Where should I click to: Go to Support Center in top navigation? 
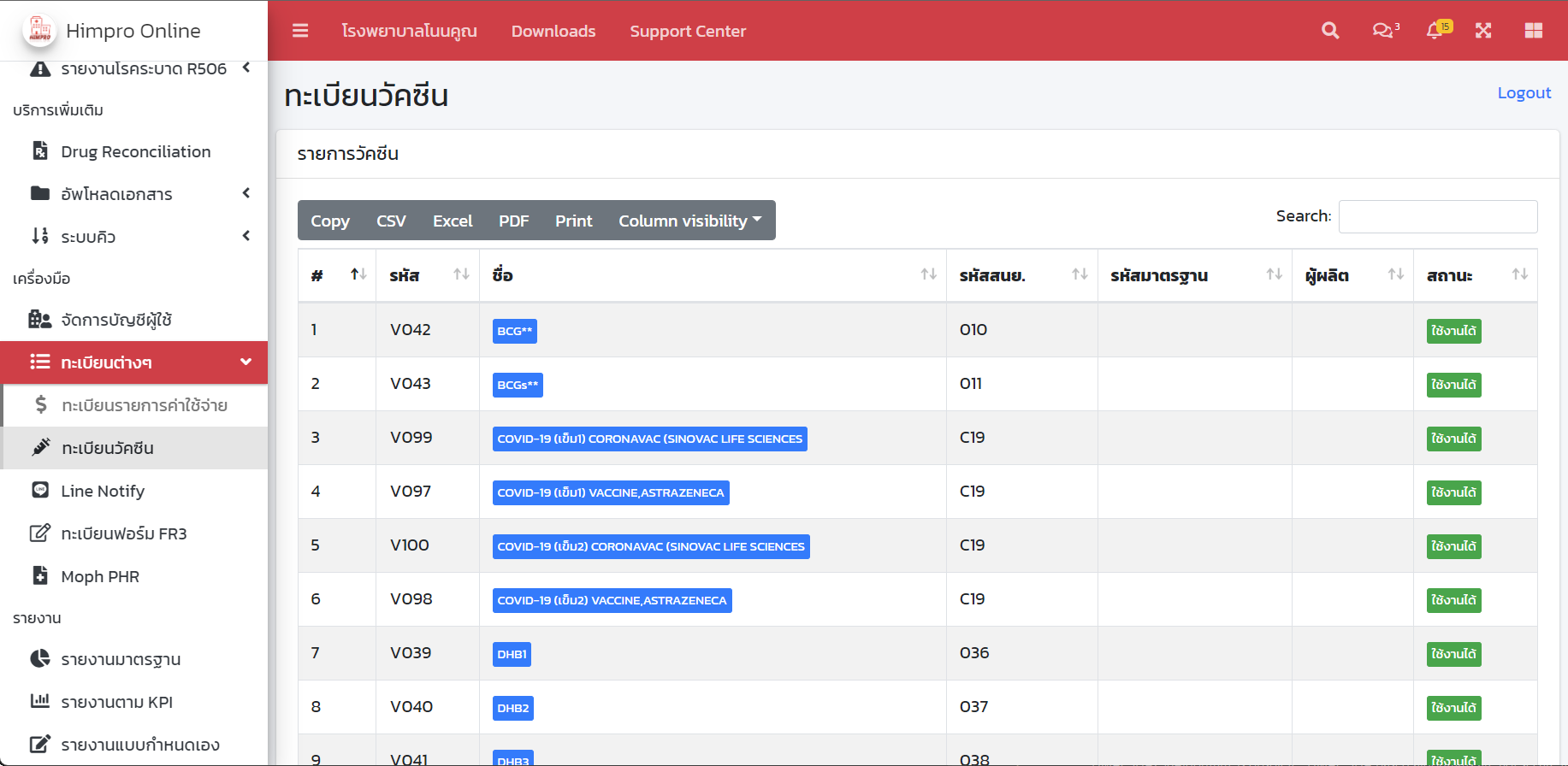[x=688, y=31]
